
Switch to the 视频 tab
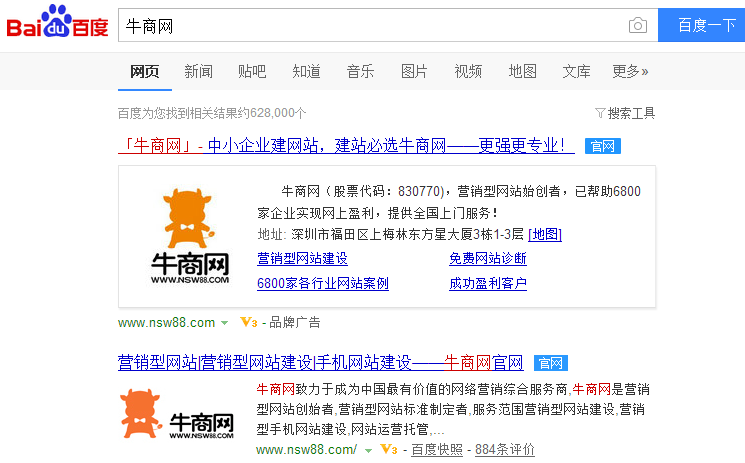click(468, 71)
